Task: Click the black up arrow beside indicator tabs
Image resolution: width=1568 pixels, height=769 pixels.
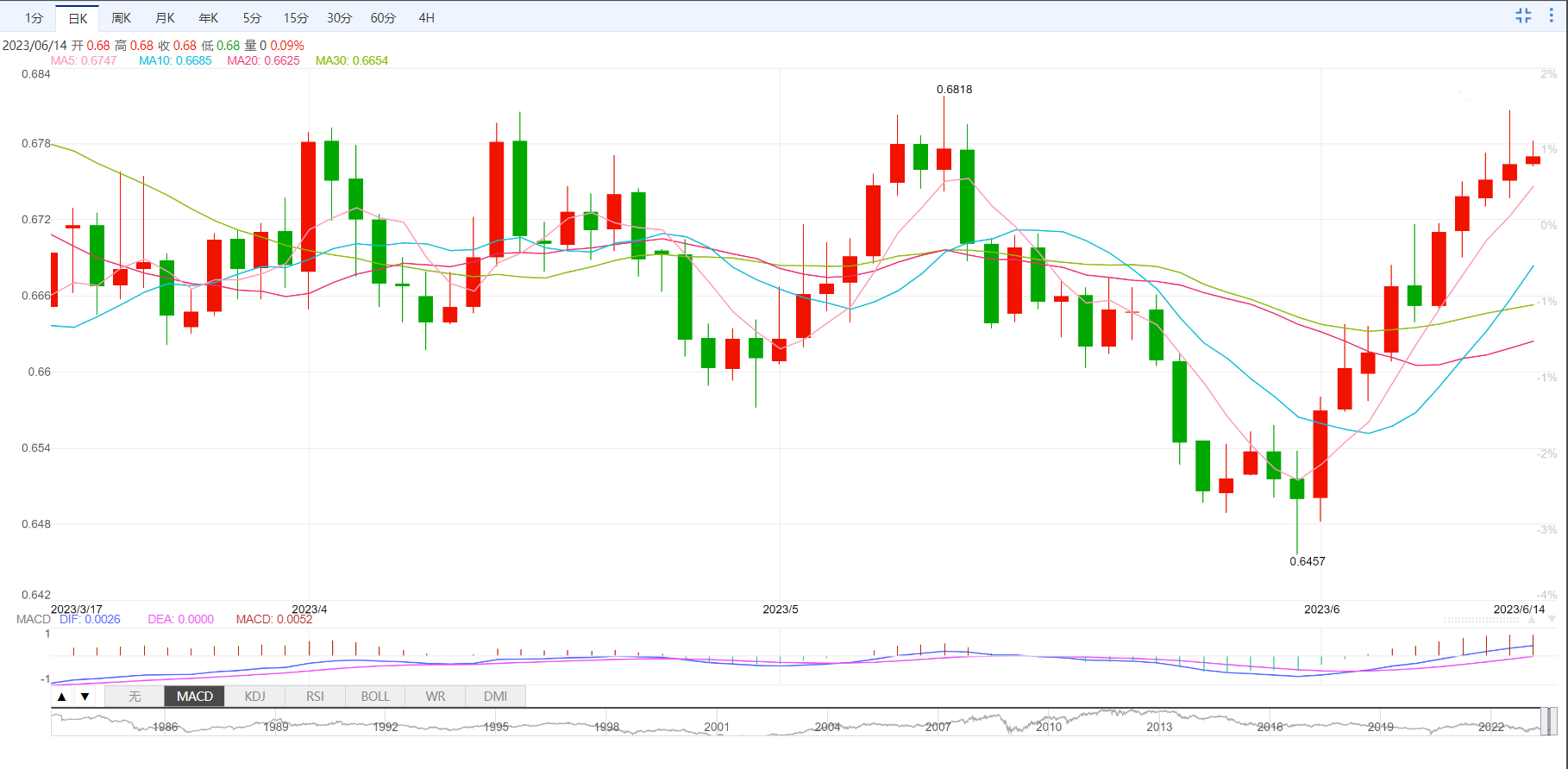Action: (61, 697)
